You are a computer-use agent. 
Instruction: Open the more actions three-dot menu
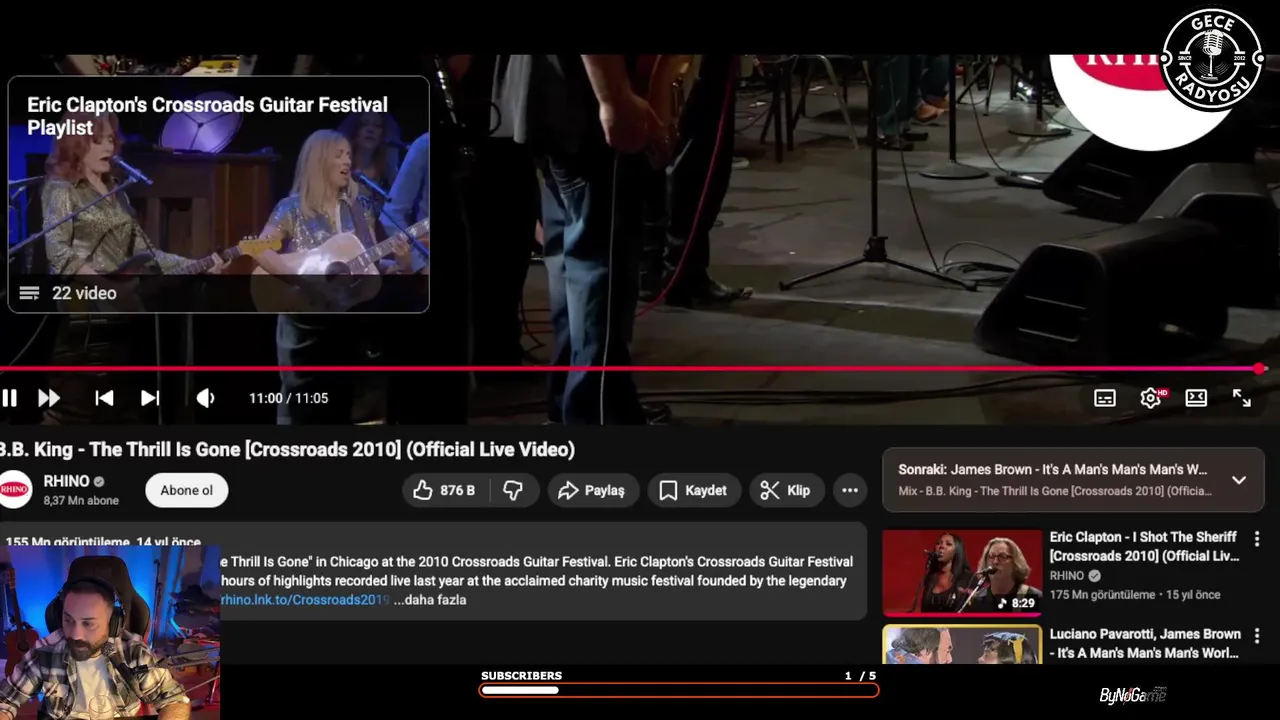pyautogui.click(x=850, y=490)
